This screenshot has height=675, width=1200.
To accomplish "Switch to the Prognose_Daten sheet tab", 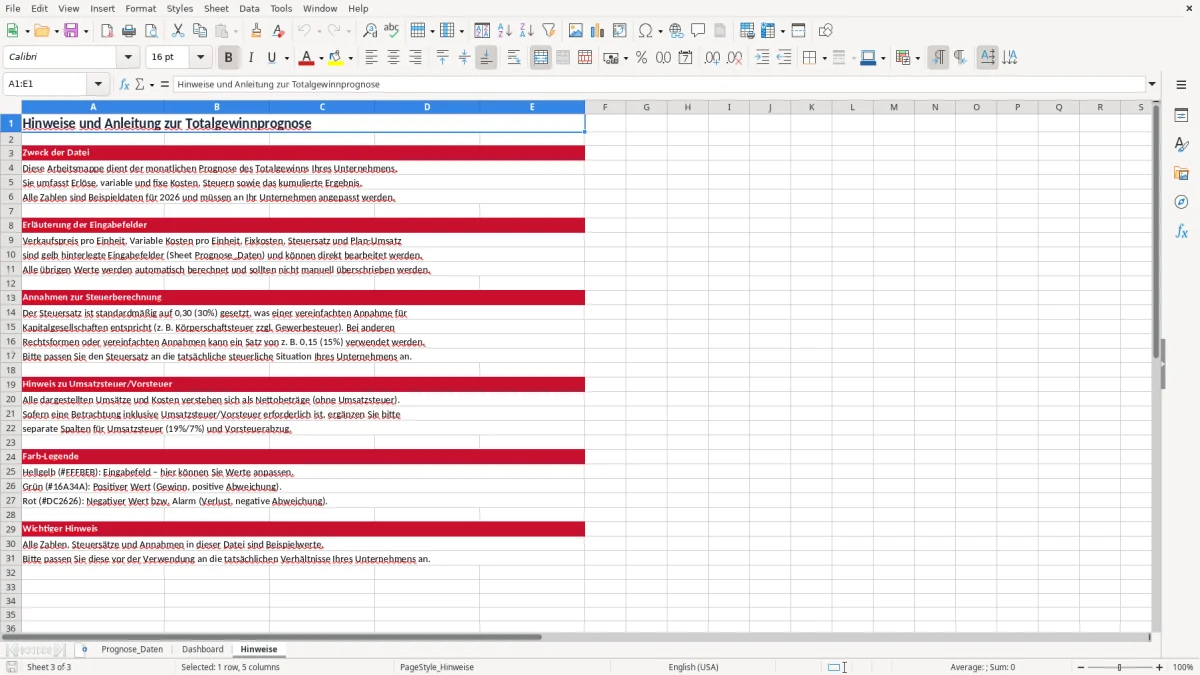I will click(x=132, y=650).
